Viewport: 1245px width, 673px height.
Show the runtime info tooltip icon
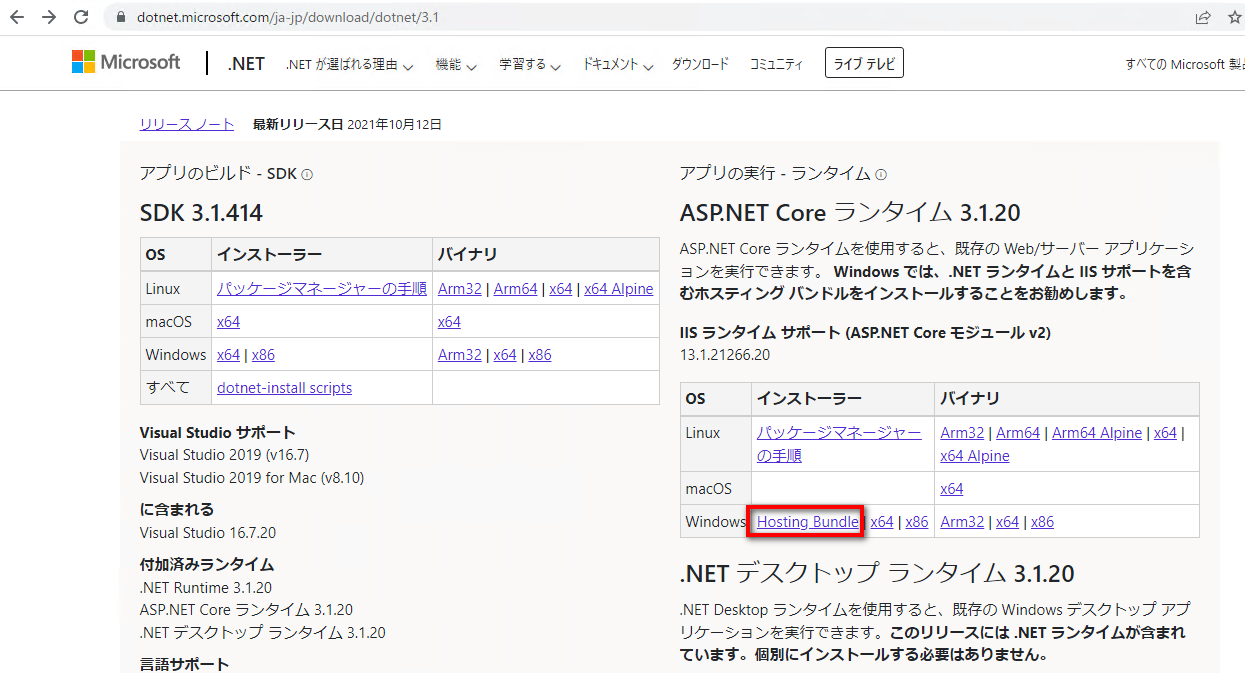(881, 174)
